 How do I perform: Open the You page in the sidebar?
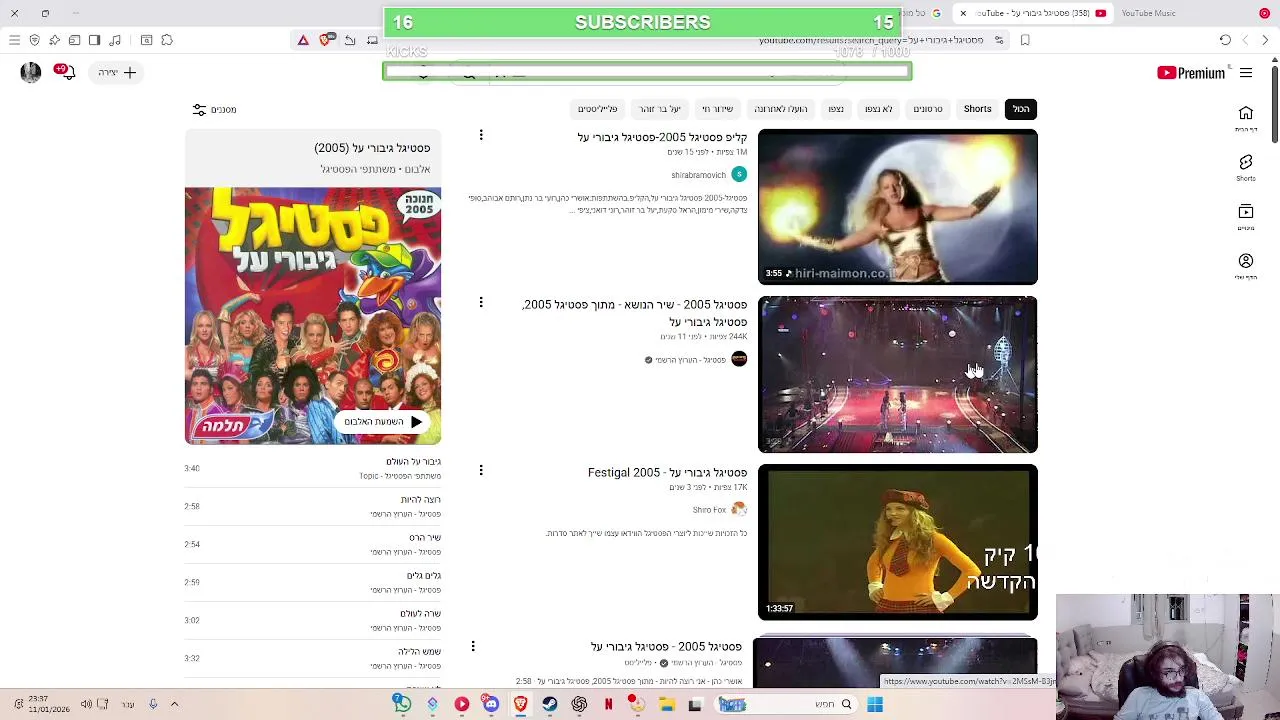tap(1246, 265)
